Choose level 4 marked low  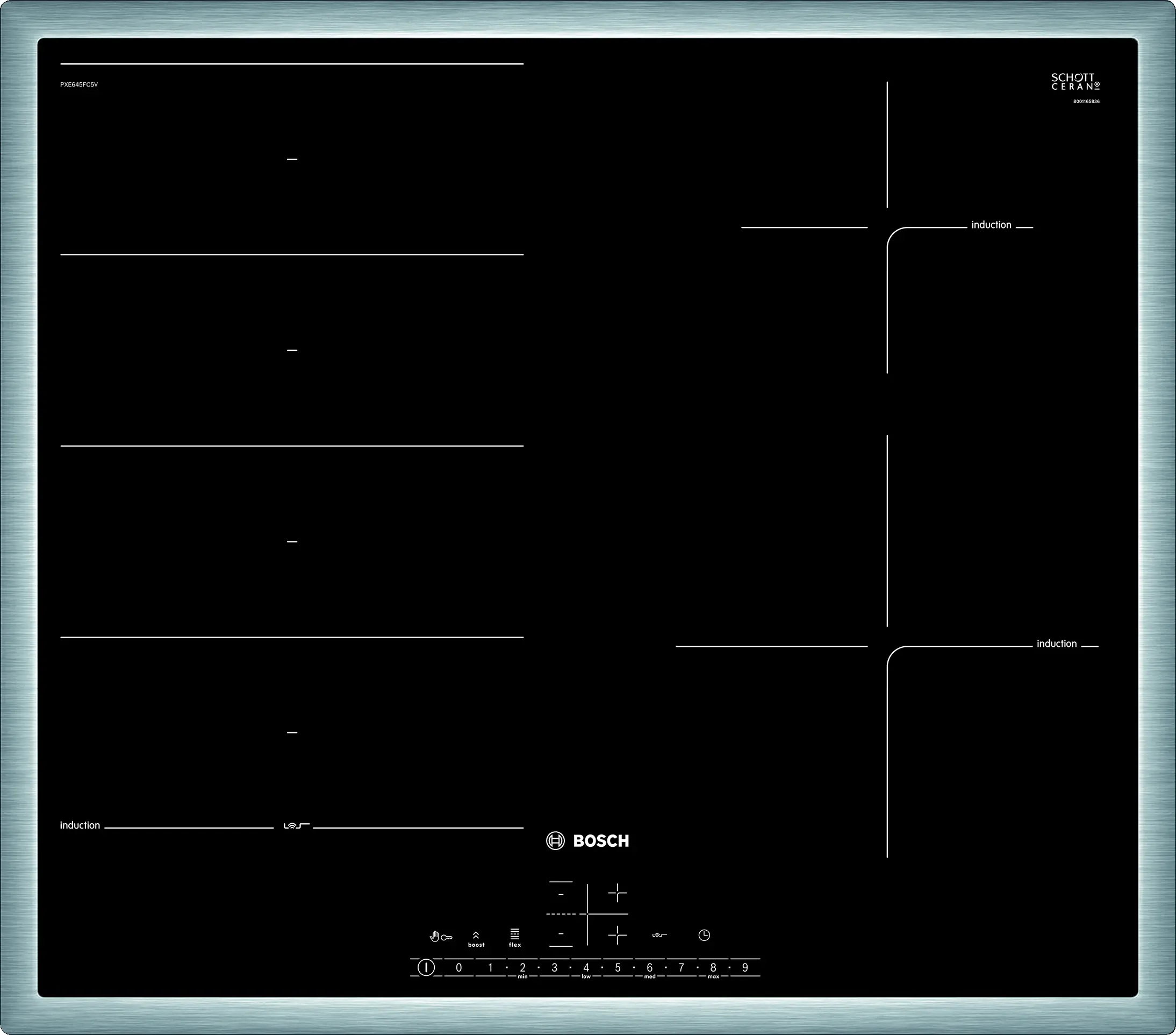coord(586,968)
